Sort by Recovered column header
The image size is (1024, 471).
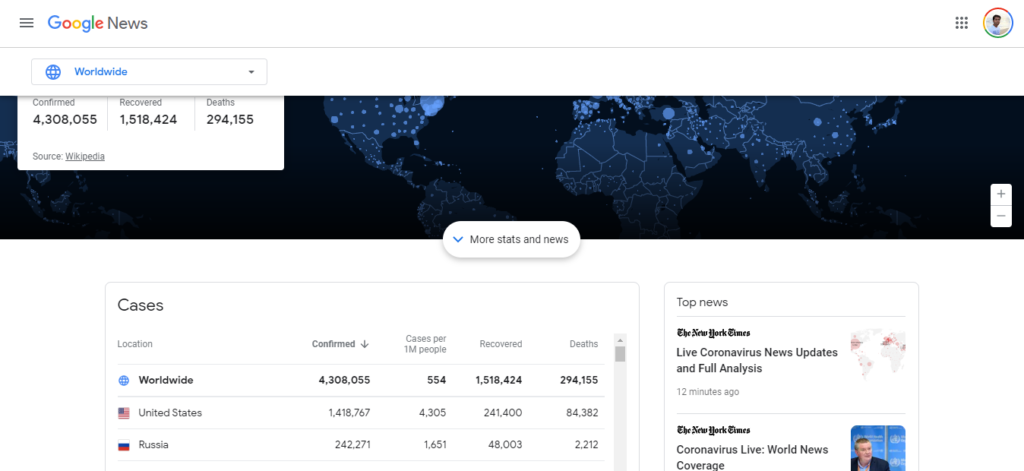click(x=501, y=344)
